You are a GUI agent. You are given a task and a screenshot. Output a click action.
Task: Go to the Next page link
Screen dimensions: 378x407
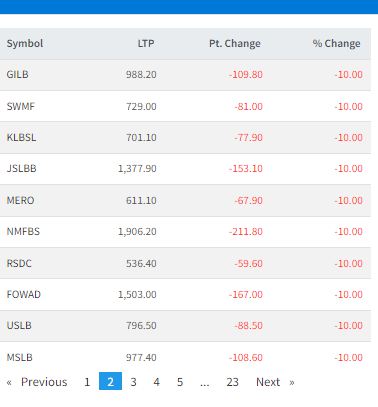coord(275,382)
